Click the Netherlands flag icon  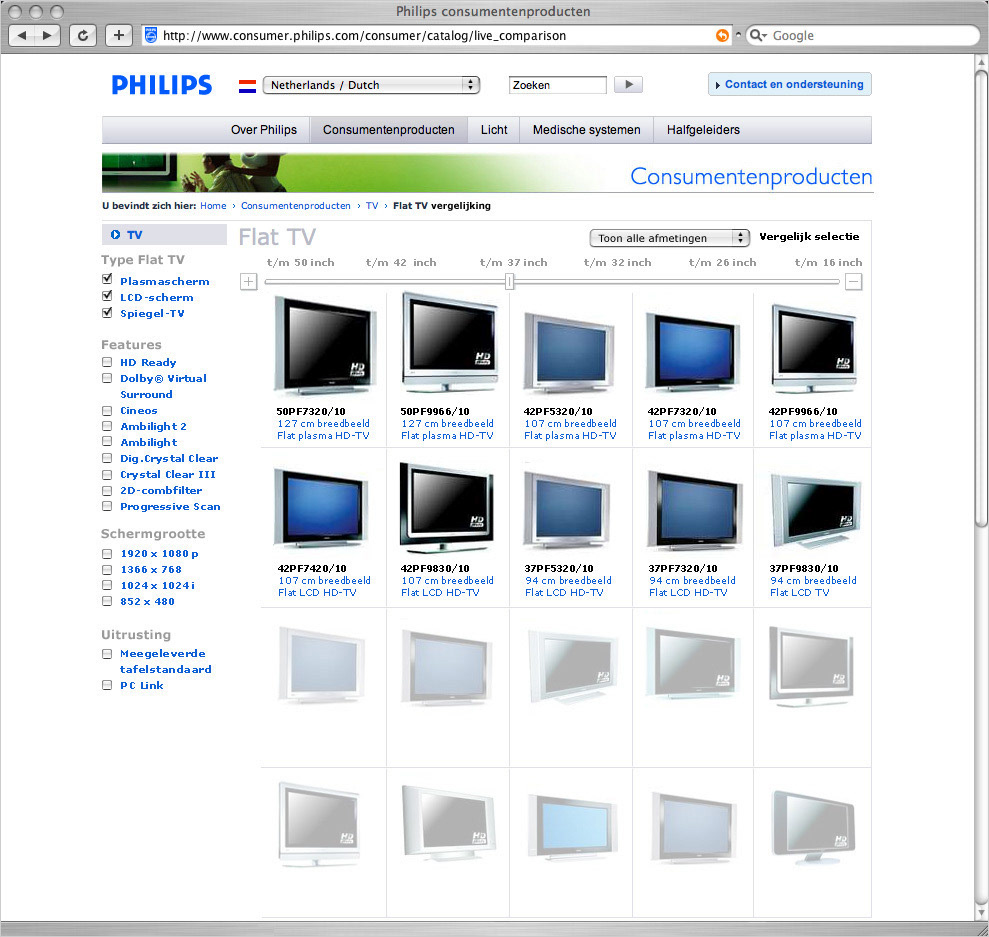coord(247,86)
